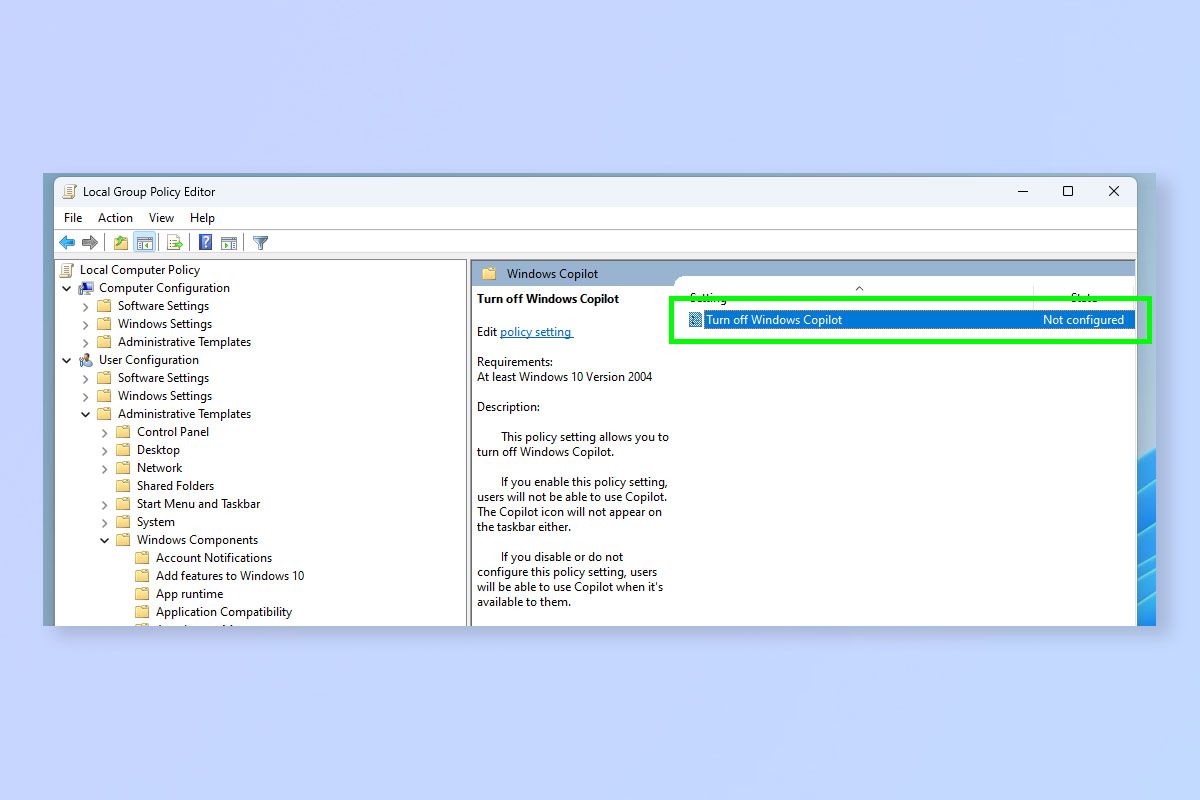Click the Export List toolbar icon
The height and width of the screenshot is (800, 1200).
pyautogui.click(x=173, y=242)
